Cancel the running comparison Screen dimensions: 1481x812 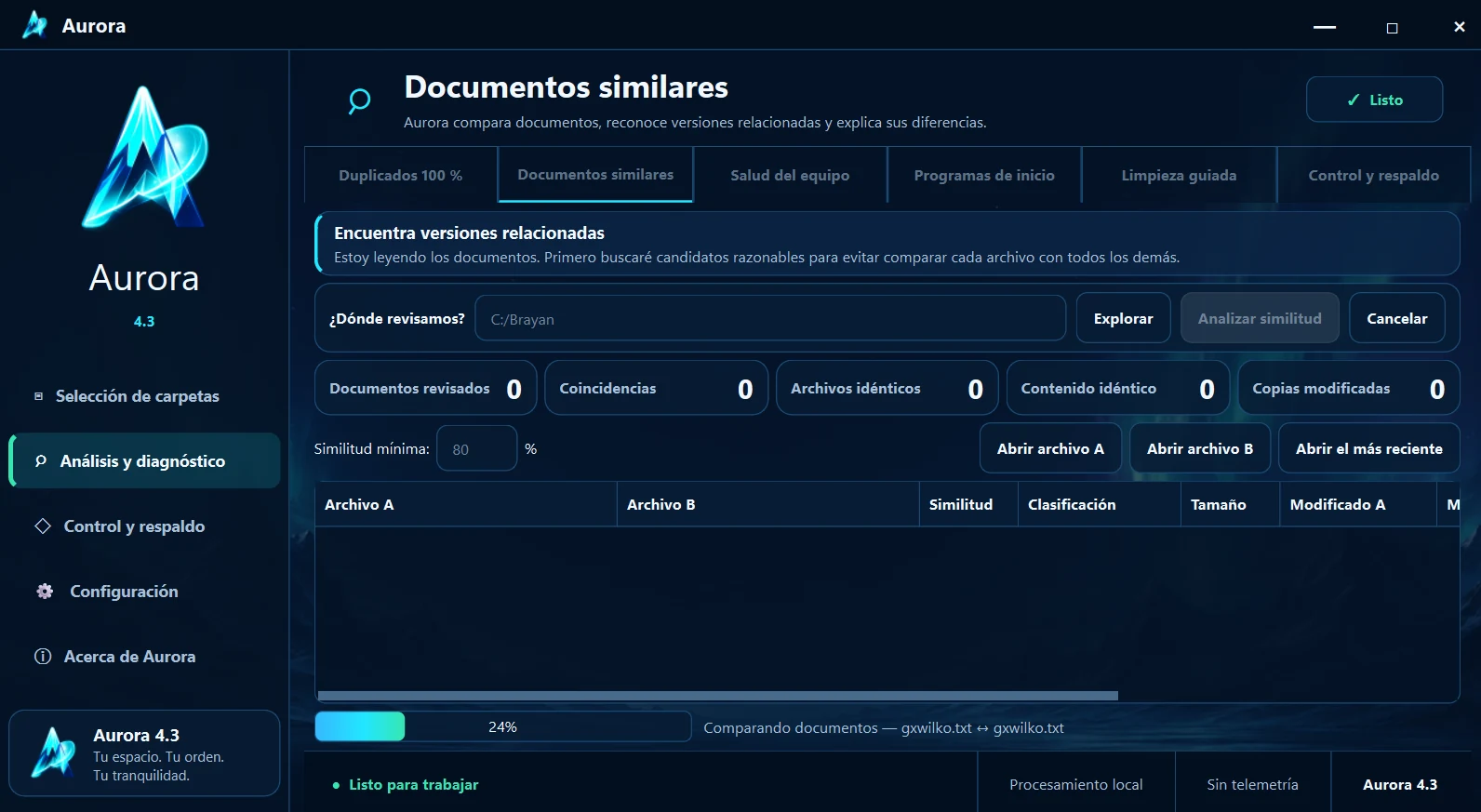pos(1396,318)
